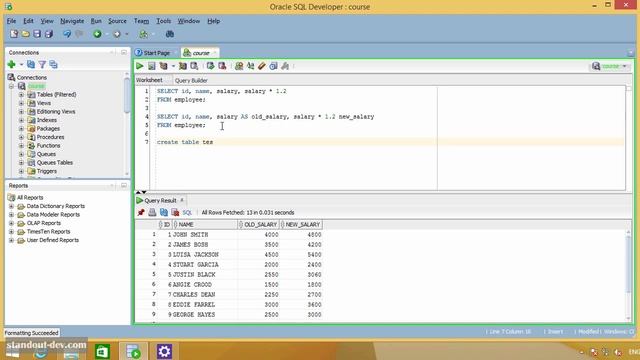Click the Explain Plan icon in the worksheet toolbar
The image size is (640, 360).
(x=164, y=66)
